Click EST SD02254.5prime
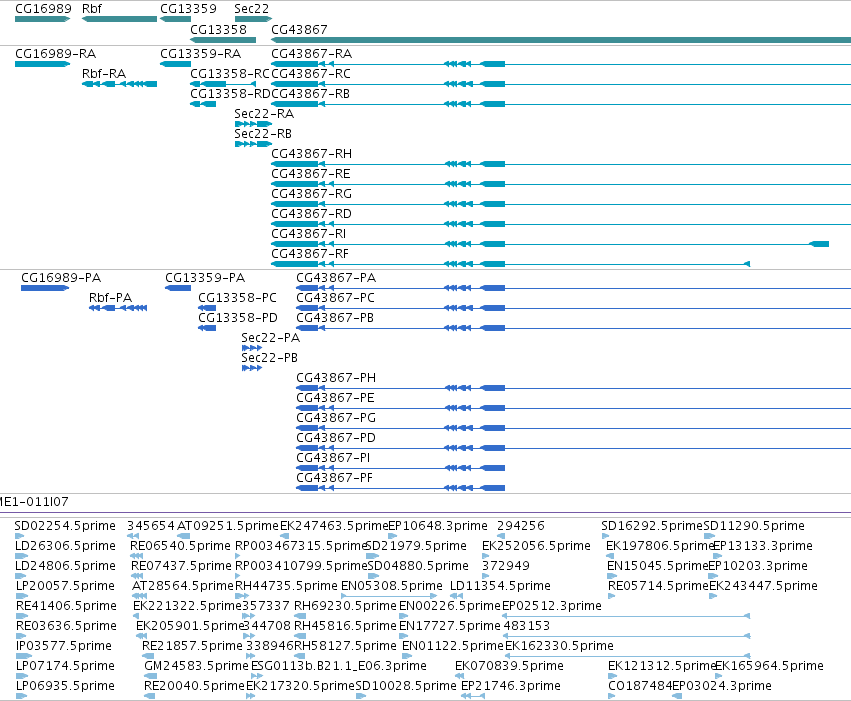The width and height of the screenshot is (851, 701). [65, 526]
